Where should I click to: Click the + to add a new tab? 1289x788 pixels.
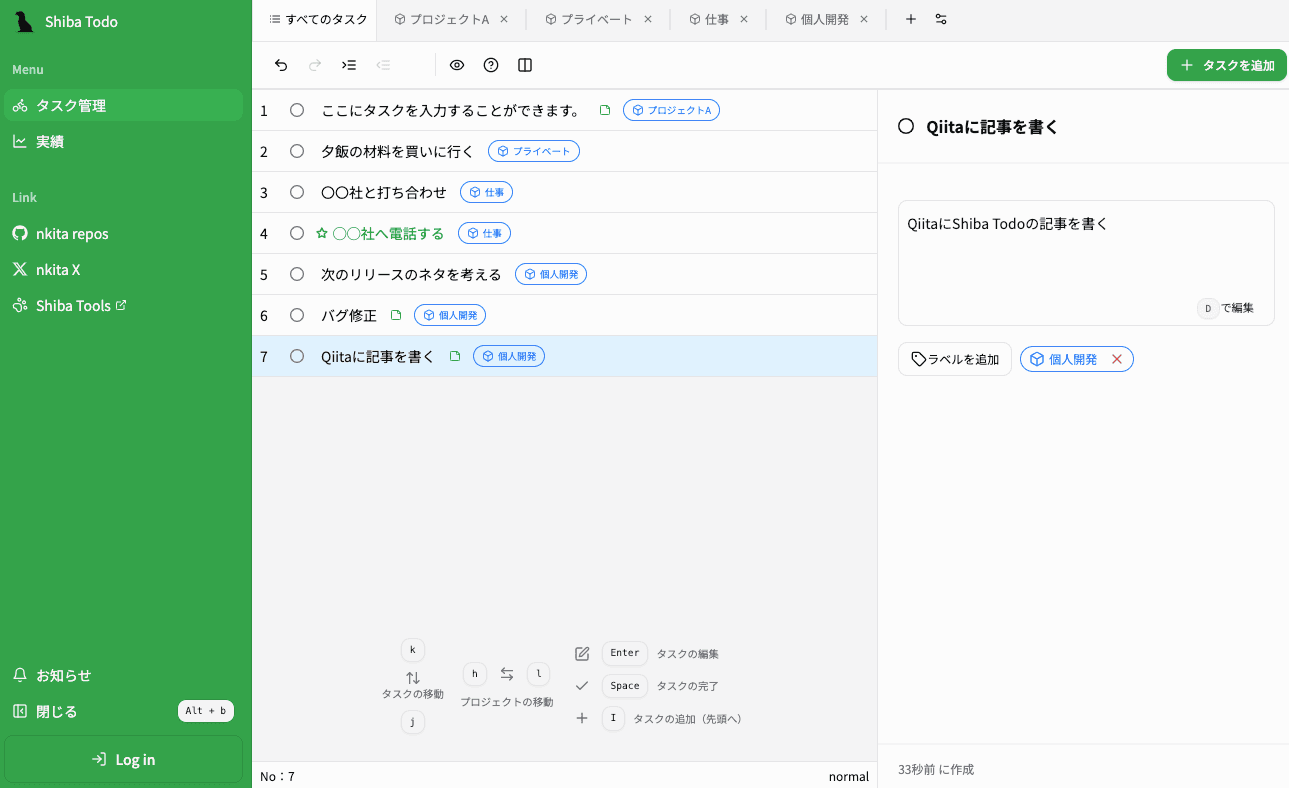pos(910,18)
